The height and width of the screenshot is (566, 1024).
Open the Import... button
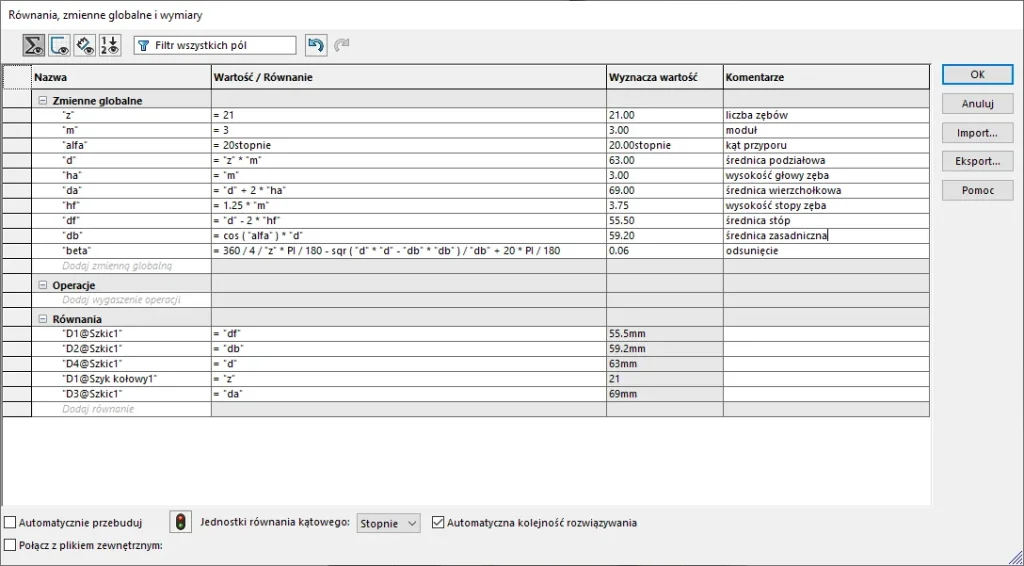click(x=977, y=133)
